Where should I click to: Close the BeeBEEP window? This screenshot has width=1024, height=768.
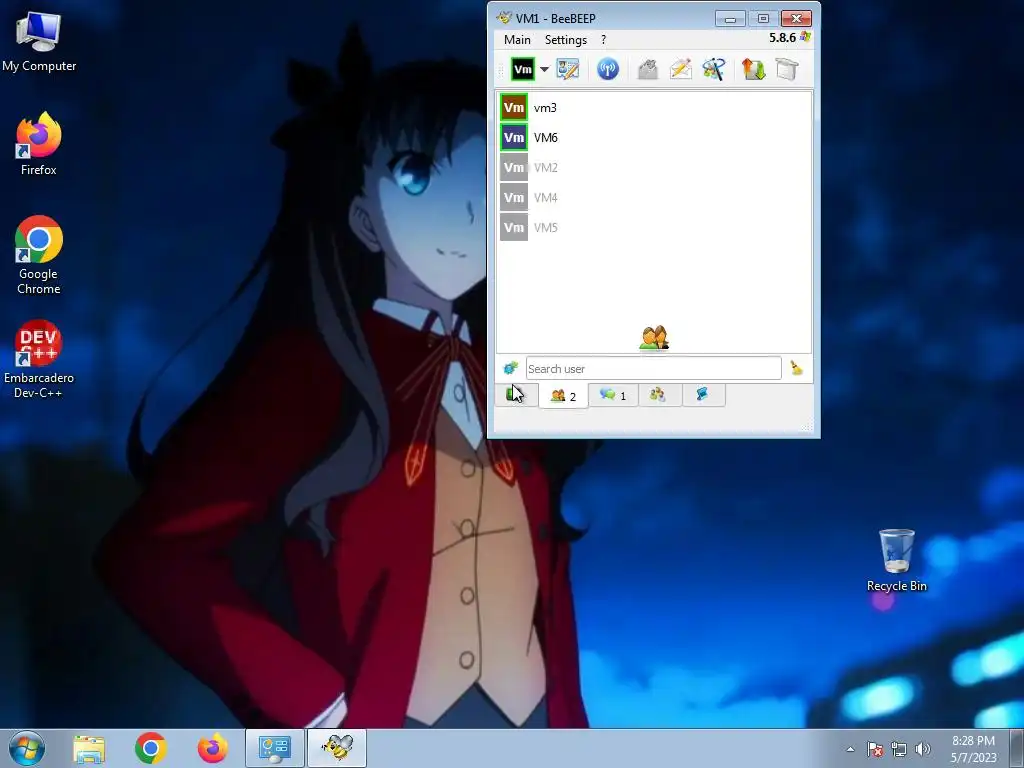click(x=796, y=19)
